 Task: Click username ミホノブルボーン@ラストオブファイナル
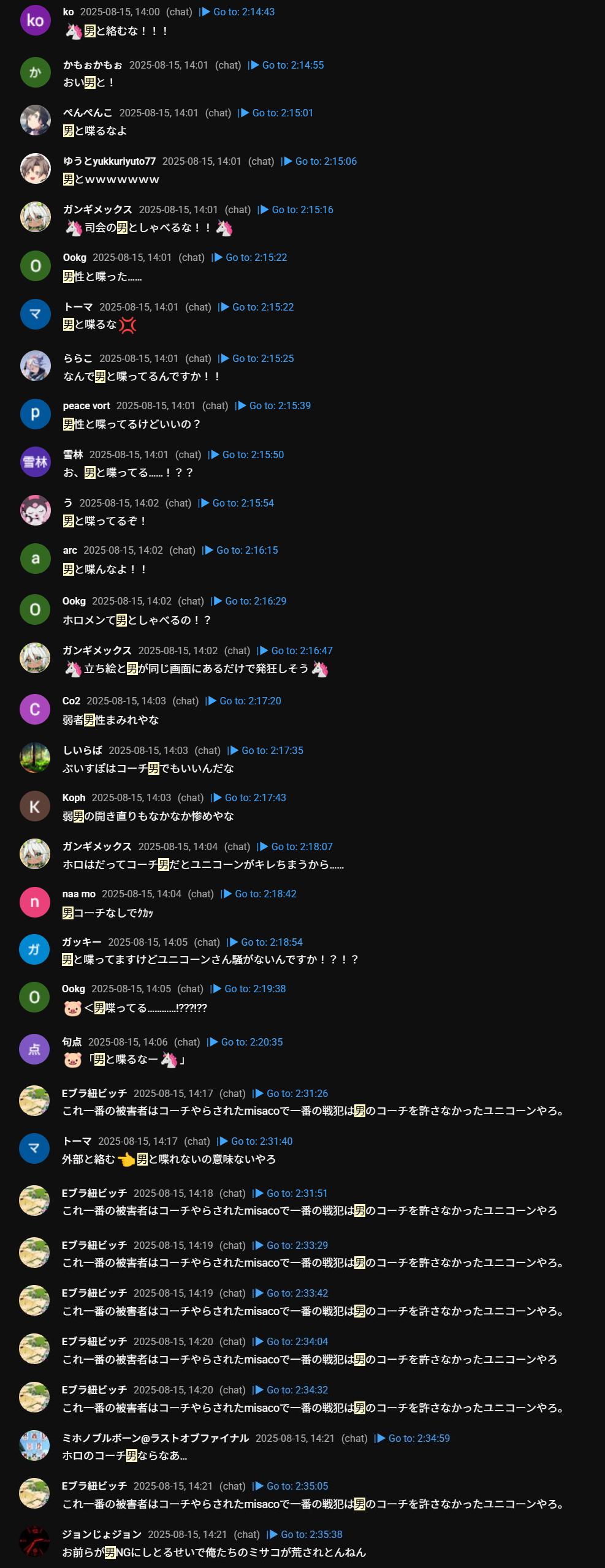click(x=156, y=1438)
